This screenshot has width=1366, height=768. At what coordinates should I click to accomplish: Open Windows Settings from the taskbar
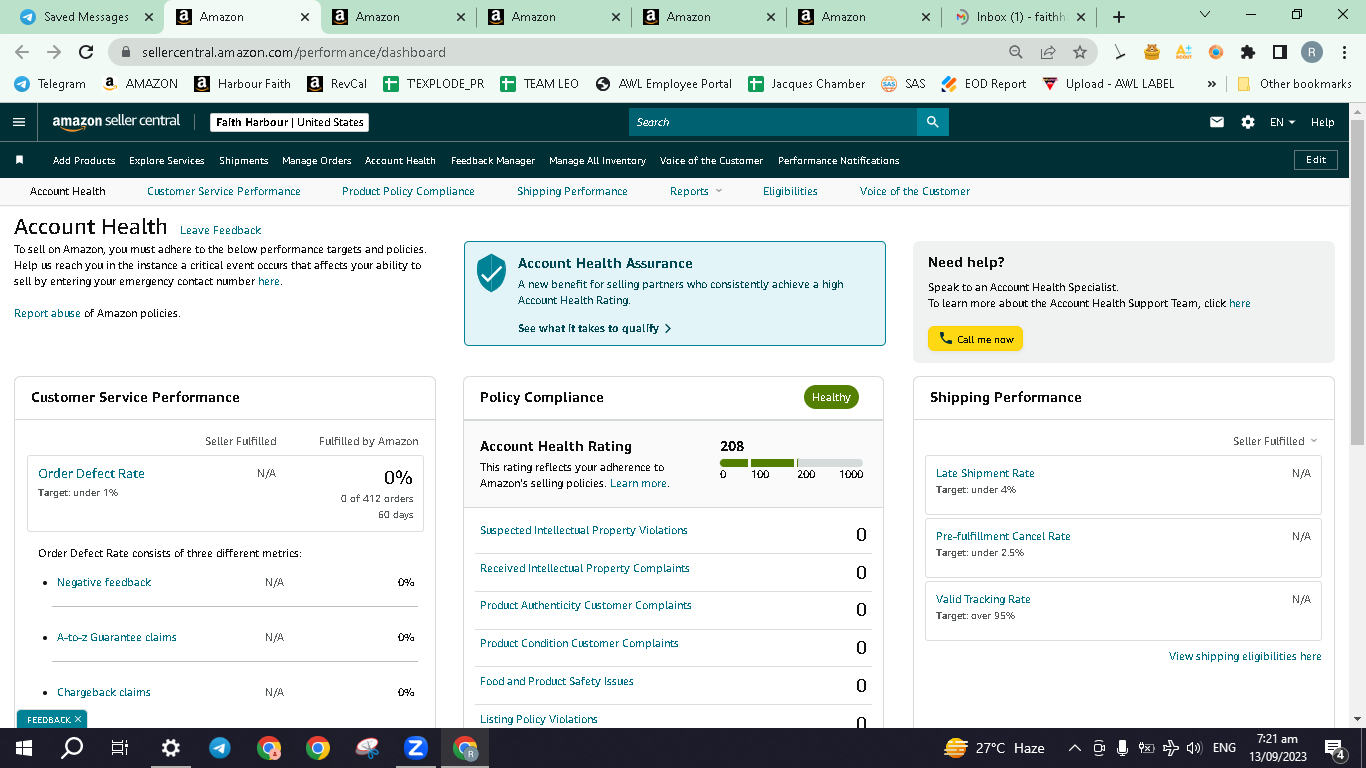click(170, 748)
